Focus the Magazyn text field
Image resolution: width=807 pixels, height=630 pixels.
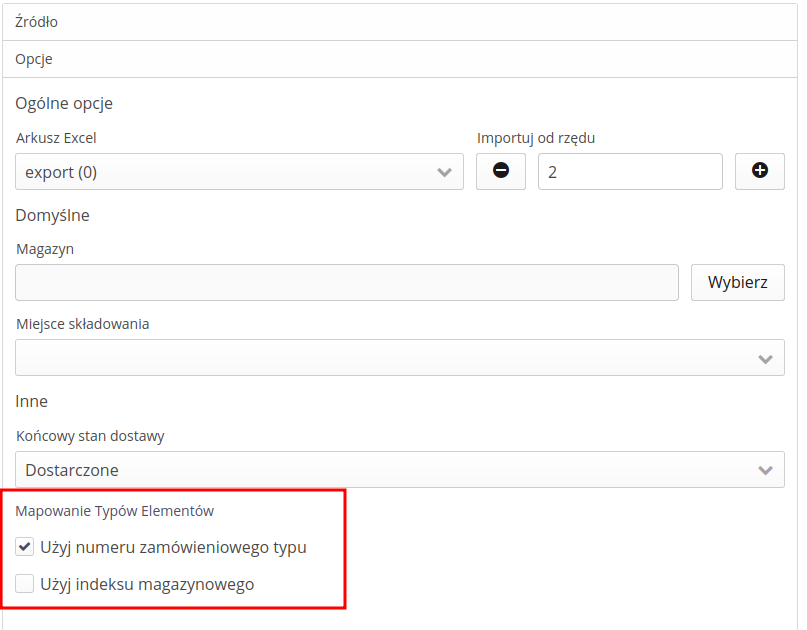pos(347,282)
